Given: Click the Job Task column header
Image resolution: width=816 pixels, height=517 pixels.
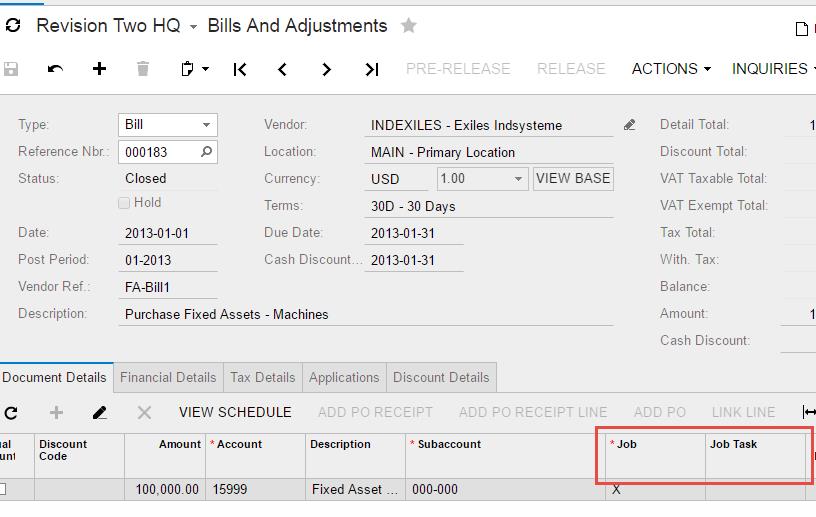Looking at the screenshot, I should [756, 456].
